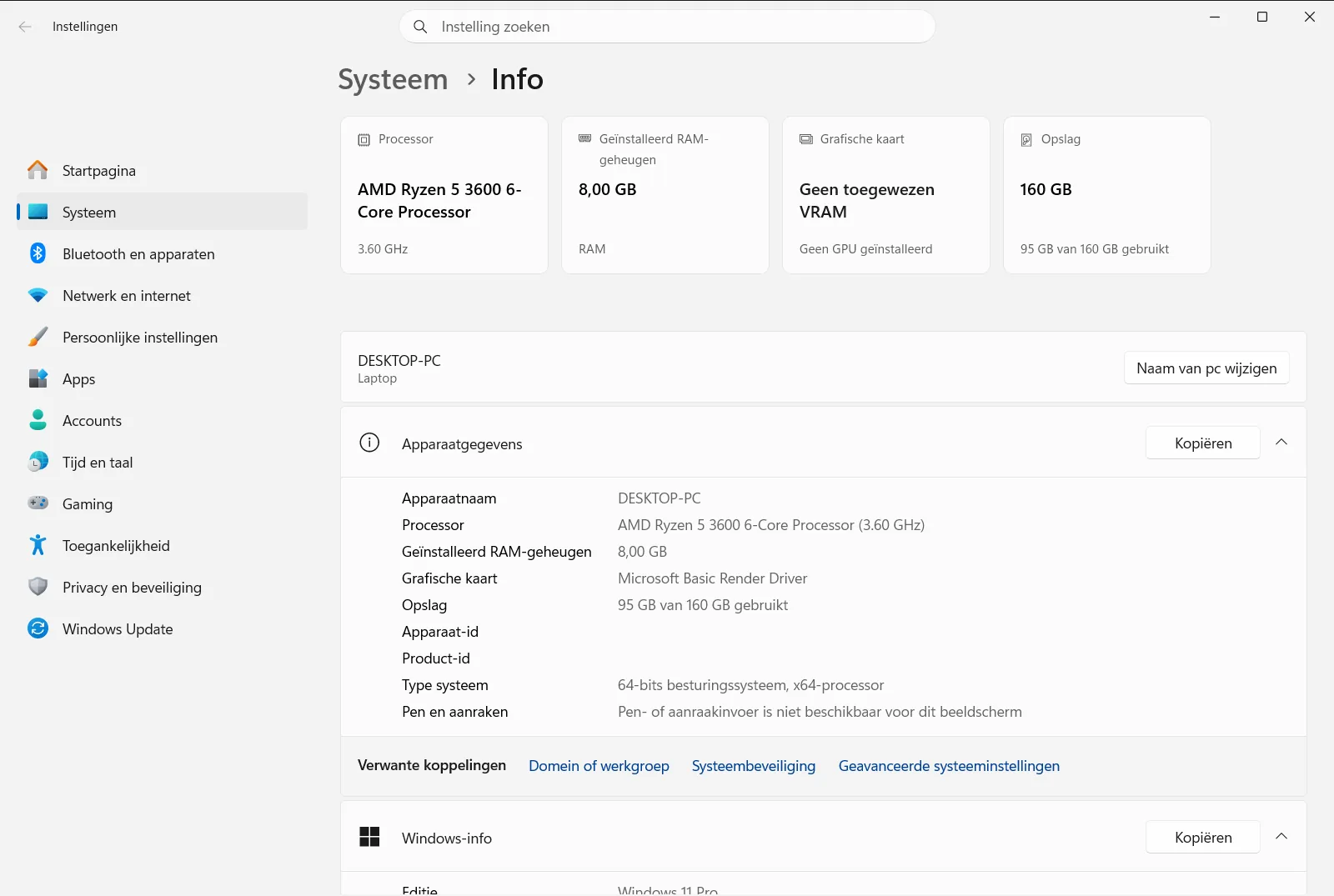Click the search magnifier icon
This screenshot has width=1334, height=896.
coord(421,27)
